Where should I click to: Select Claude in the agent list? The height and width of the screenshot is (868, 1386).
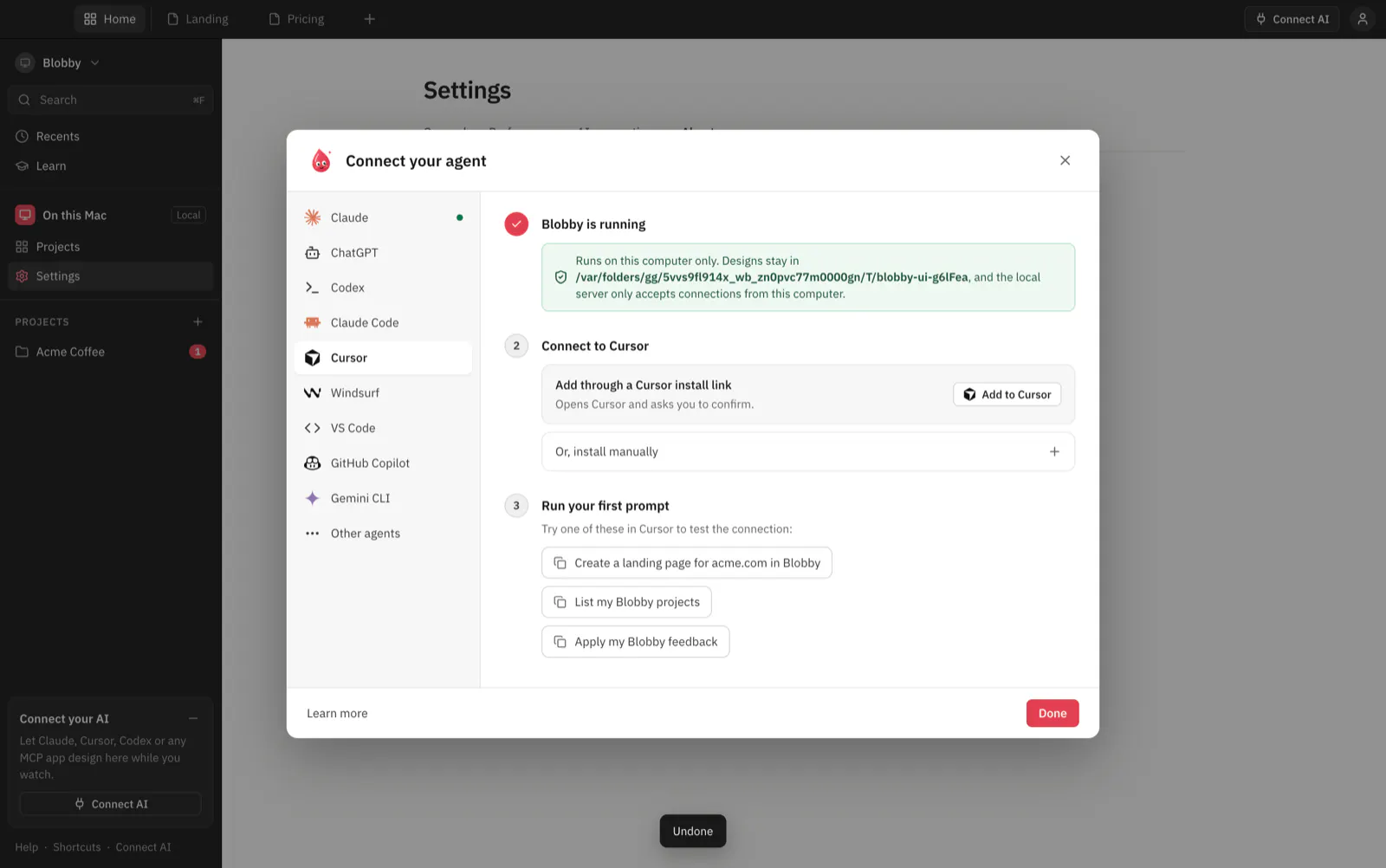[383, 217]
